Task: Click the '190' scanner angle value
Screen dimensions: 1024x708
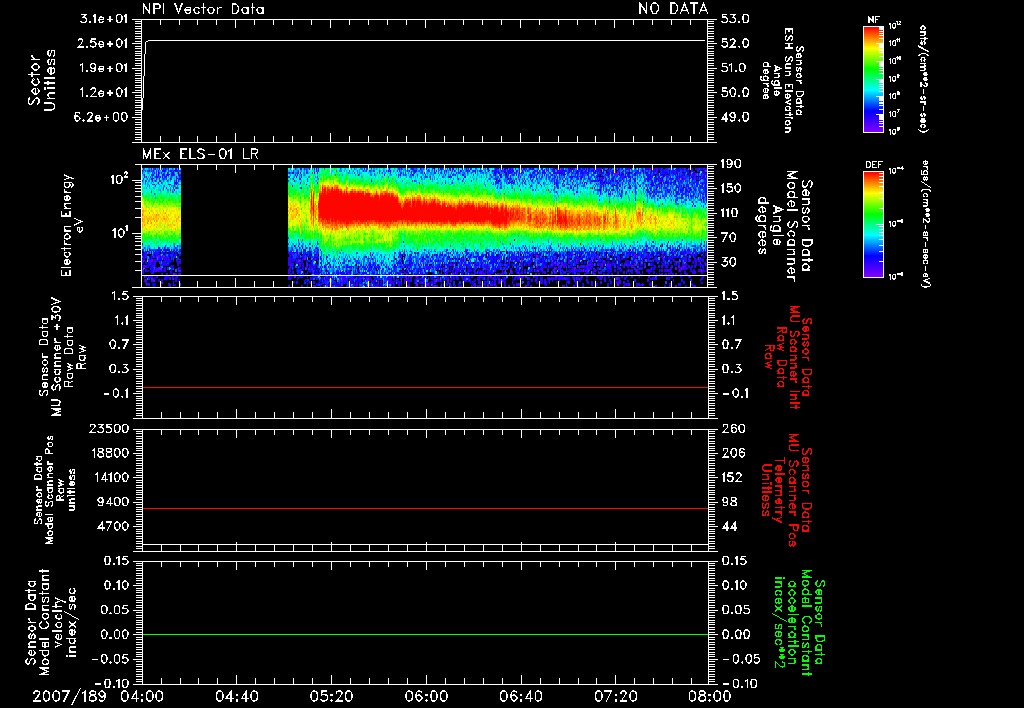Action: tap(731, 163)
